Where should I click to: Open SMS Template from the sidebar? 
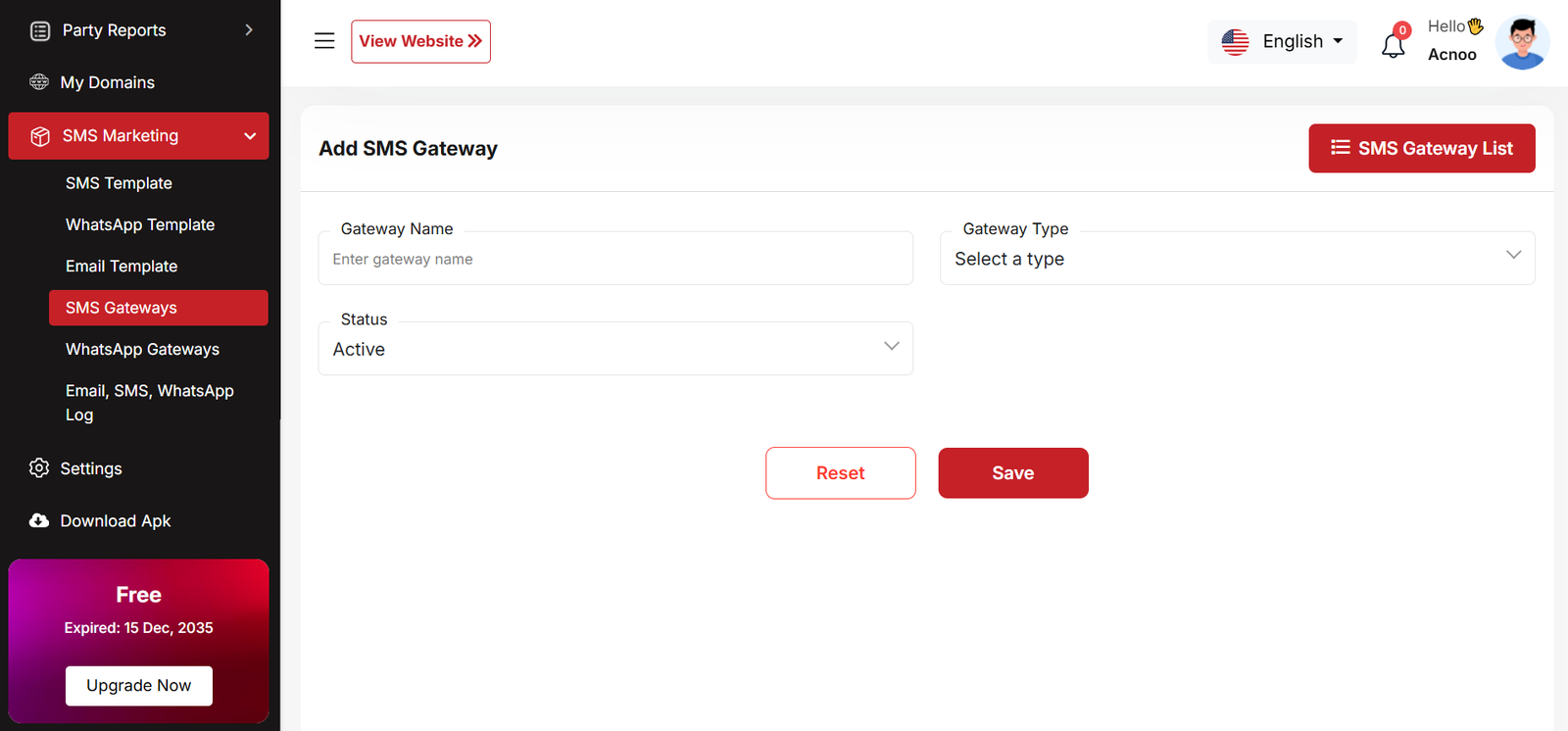click(119, 183)
